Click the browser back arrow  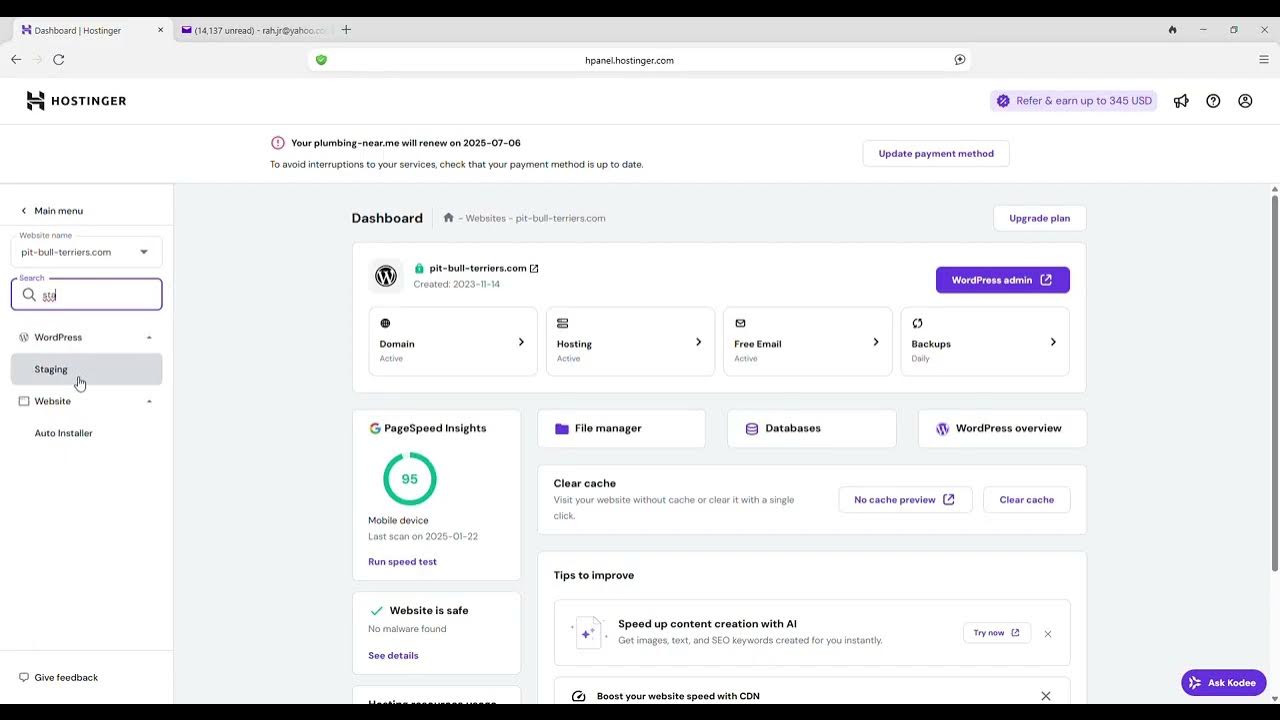[x=16, y=60]
